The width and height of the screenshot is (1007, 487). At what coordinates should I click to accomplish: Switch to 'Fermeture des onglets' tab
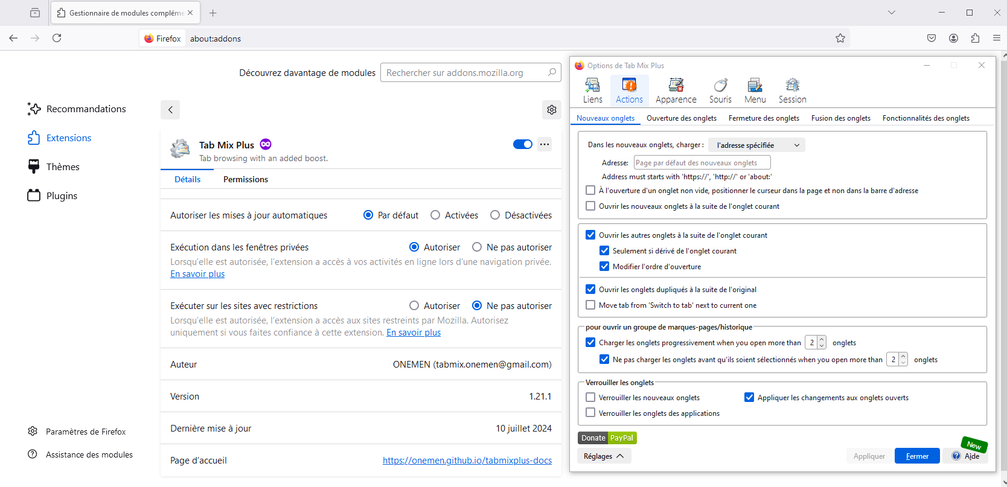pyautogui.click(x=763, y=118)
